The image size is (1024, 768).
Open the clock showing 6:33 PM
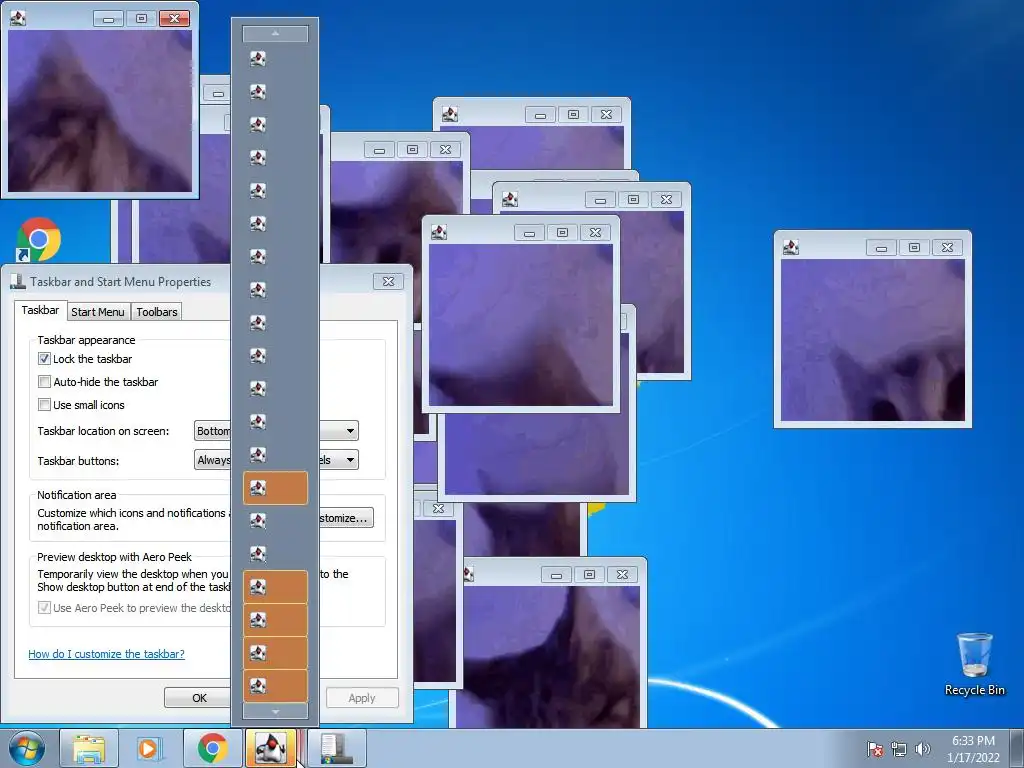[973, 748]
